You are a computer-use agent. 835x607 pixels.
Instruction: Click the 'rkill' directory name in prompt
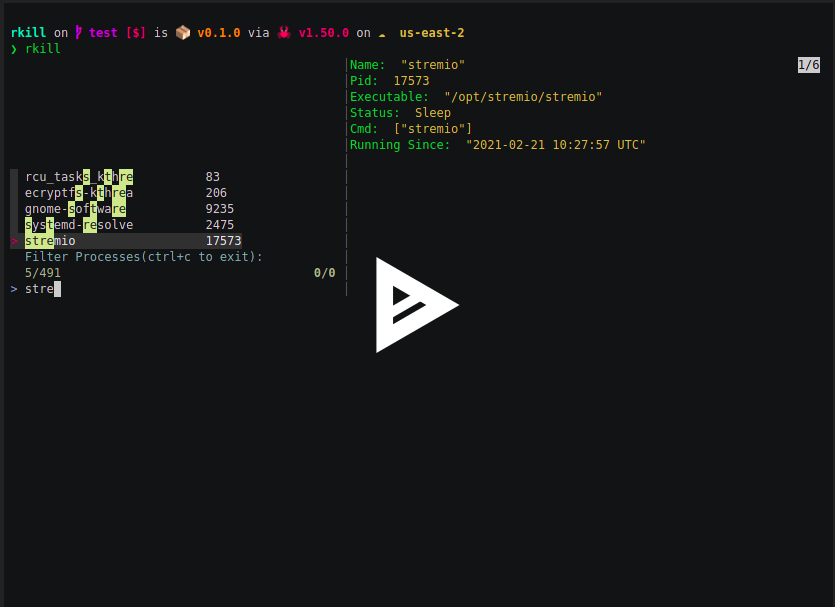point(28,33)
